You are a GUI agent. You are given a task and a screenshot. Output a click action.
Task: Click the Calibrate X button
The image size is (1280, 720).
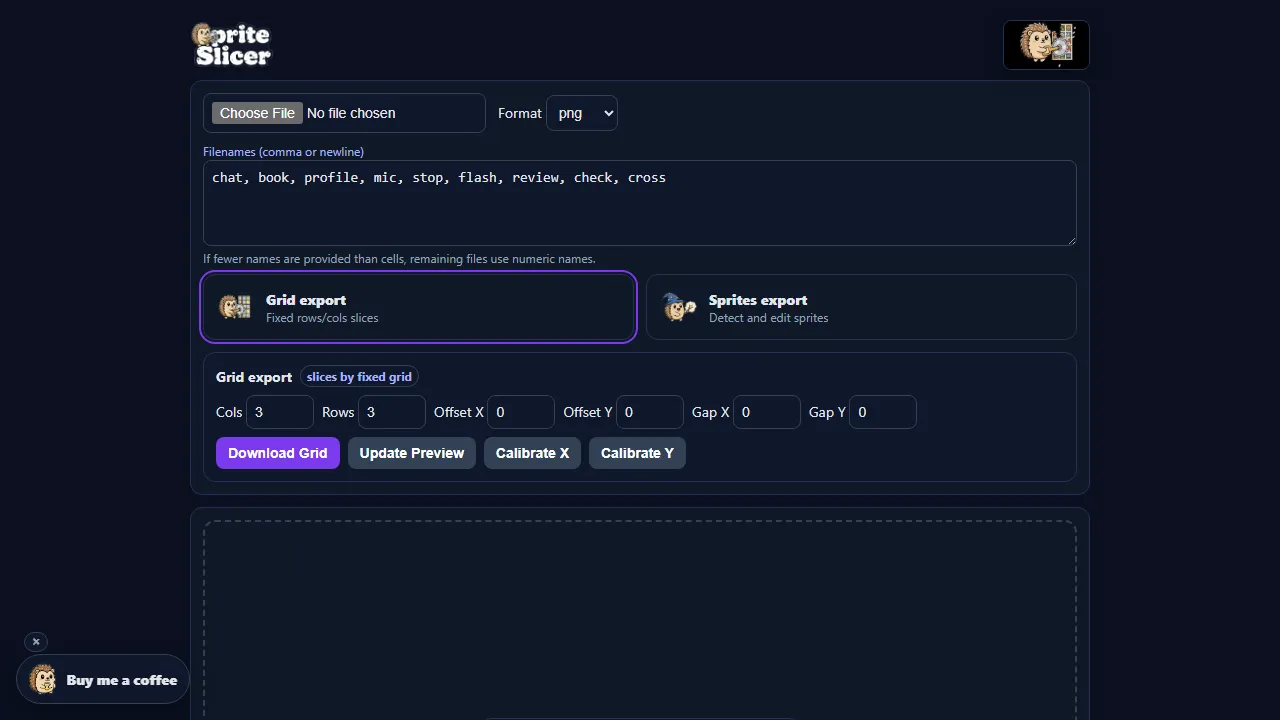(x=532, y=453)
